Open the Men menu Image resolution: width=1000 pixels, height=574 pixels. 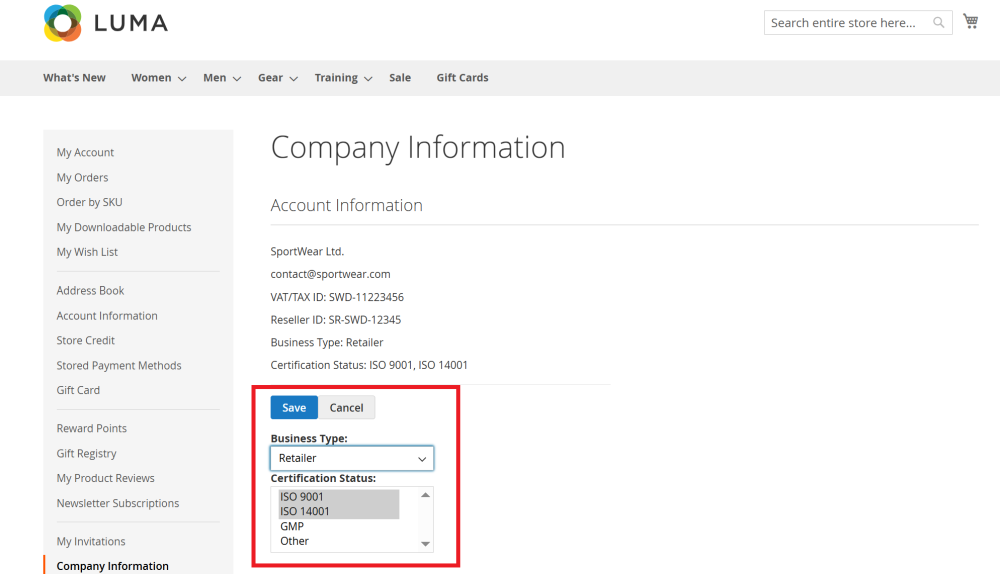[x=214, y=78]
